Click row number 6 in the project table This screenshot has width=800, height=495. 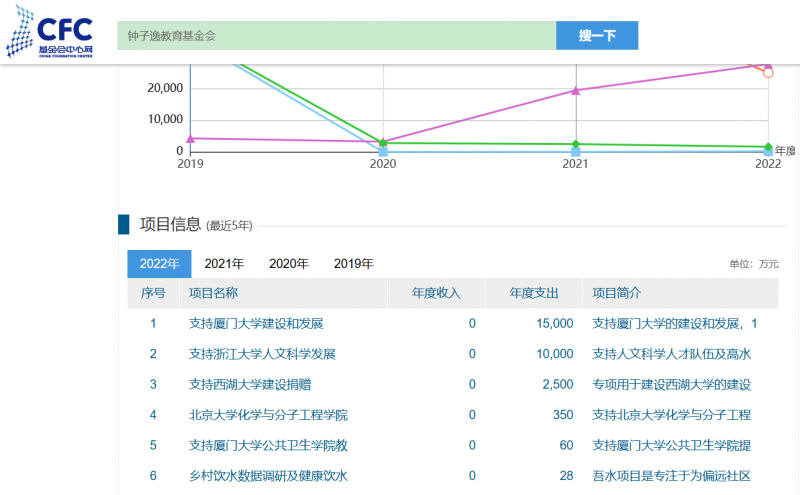[x=153, y=476]
